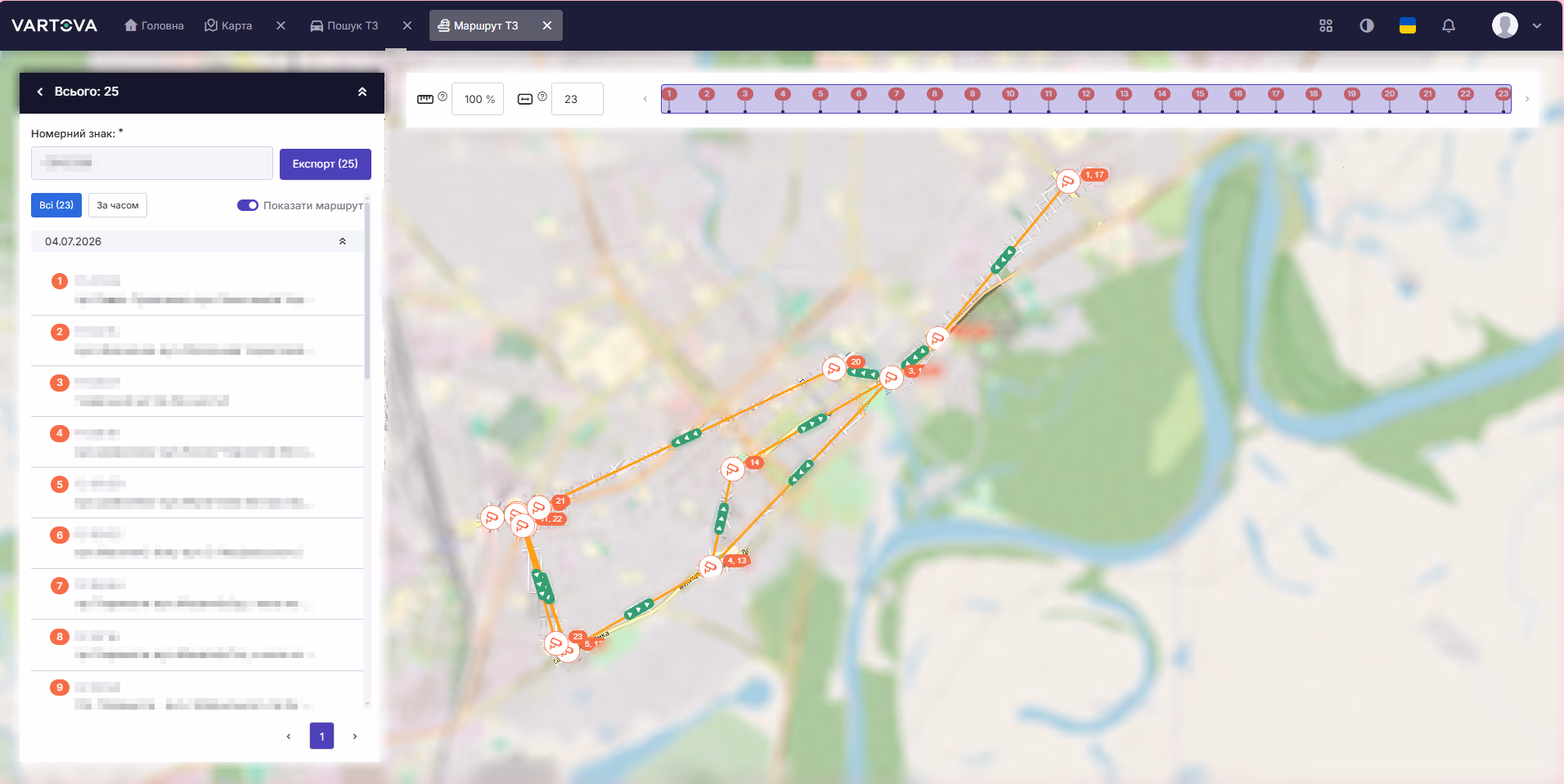Open the apps grid menu
Image resolution: width=1564 pixels, height=784 pixels.
1326,25
